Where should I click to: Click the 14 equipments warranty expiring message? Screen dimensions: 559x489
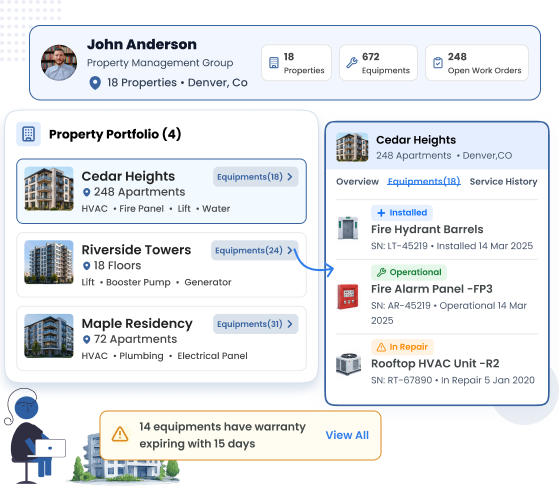222,435
